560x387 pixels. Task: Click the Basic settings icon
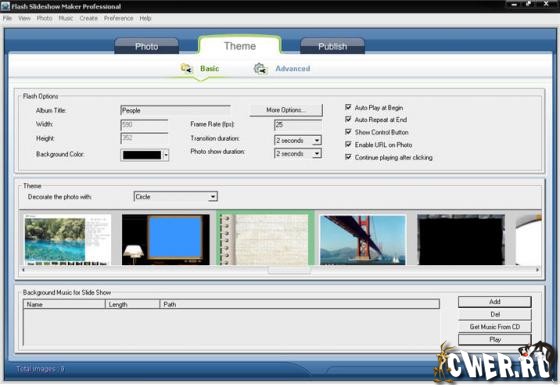(x=186, y=68)
